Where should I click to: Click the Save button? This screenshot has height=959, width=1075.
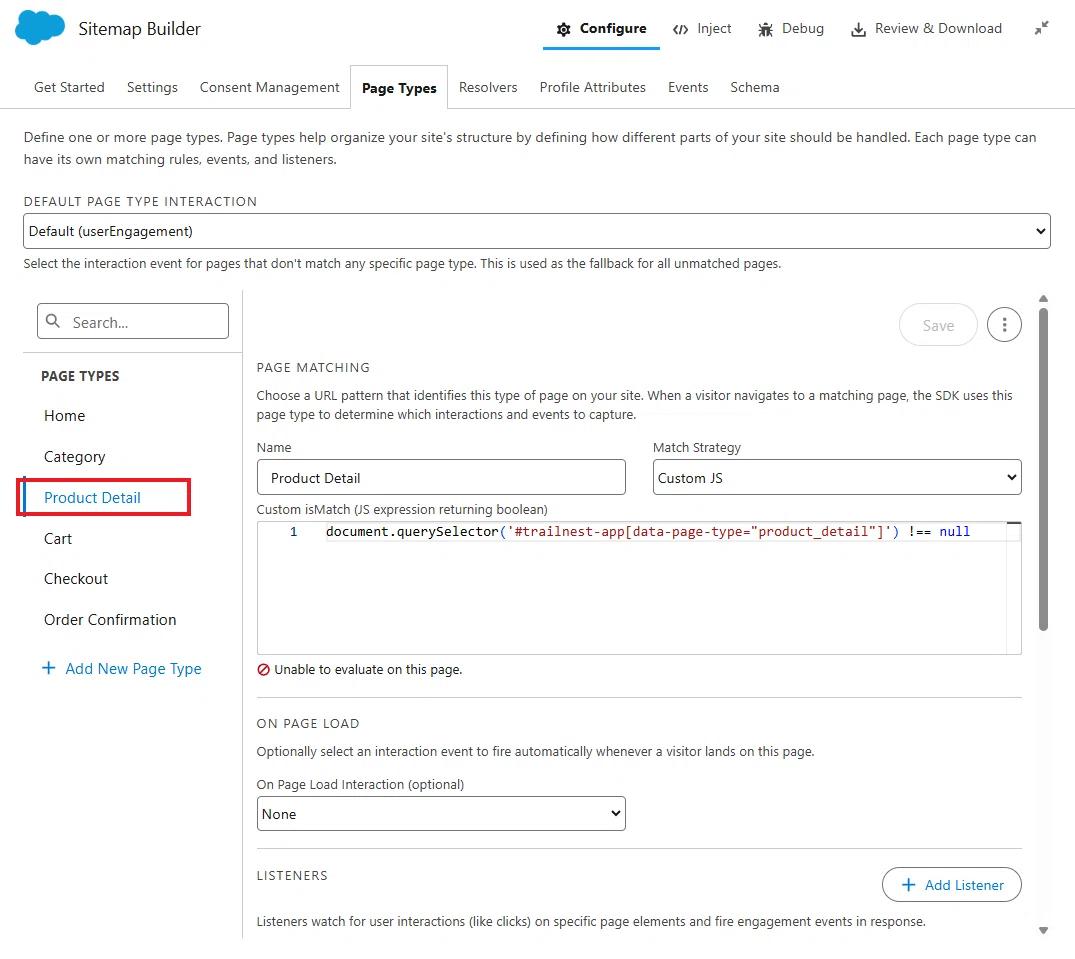[938, 325]
